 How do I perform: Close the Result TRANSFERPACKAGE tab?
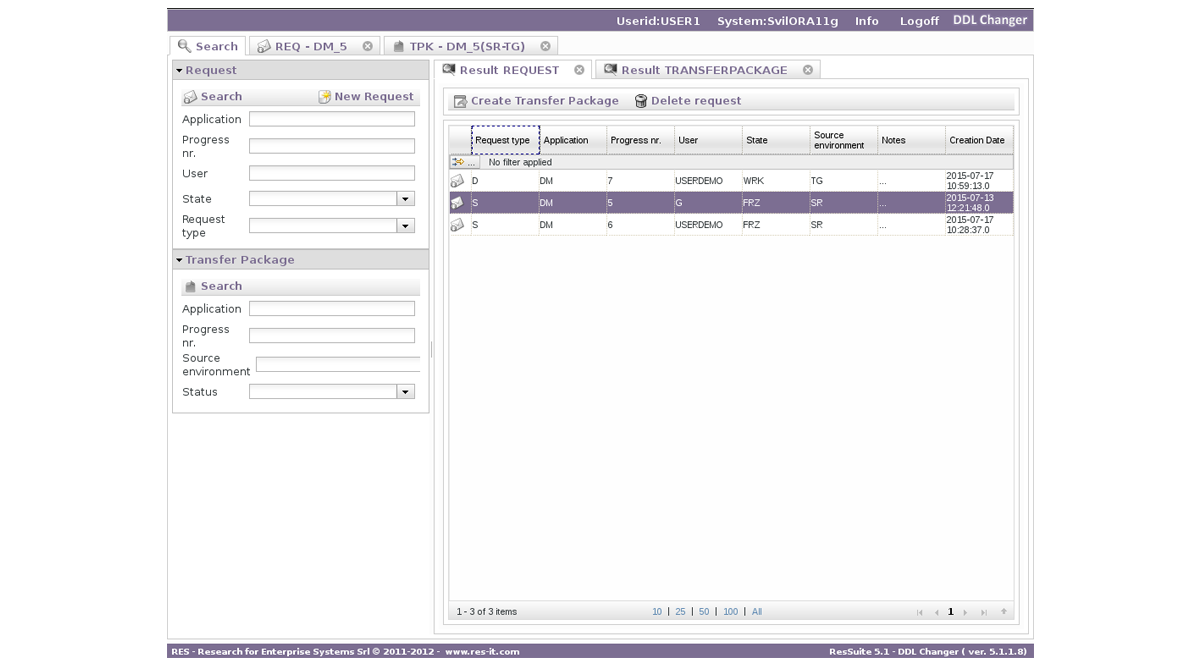click(808, 70)
